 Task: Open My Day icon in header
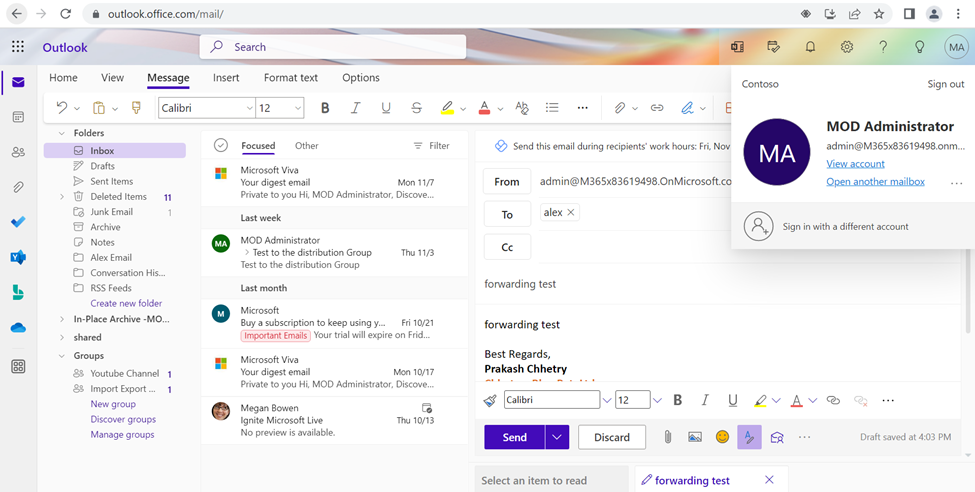773,47
